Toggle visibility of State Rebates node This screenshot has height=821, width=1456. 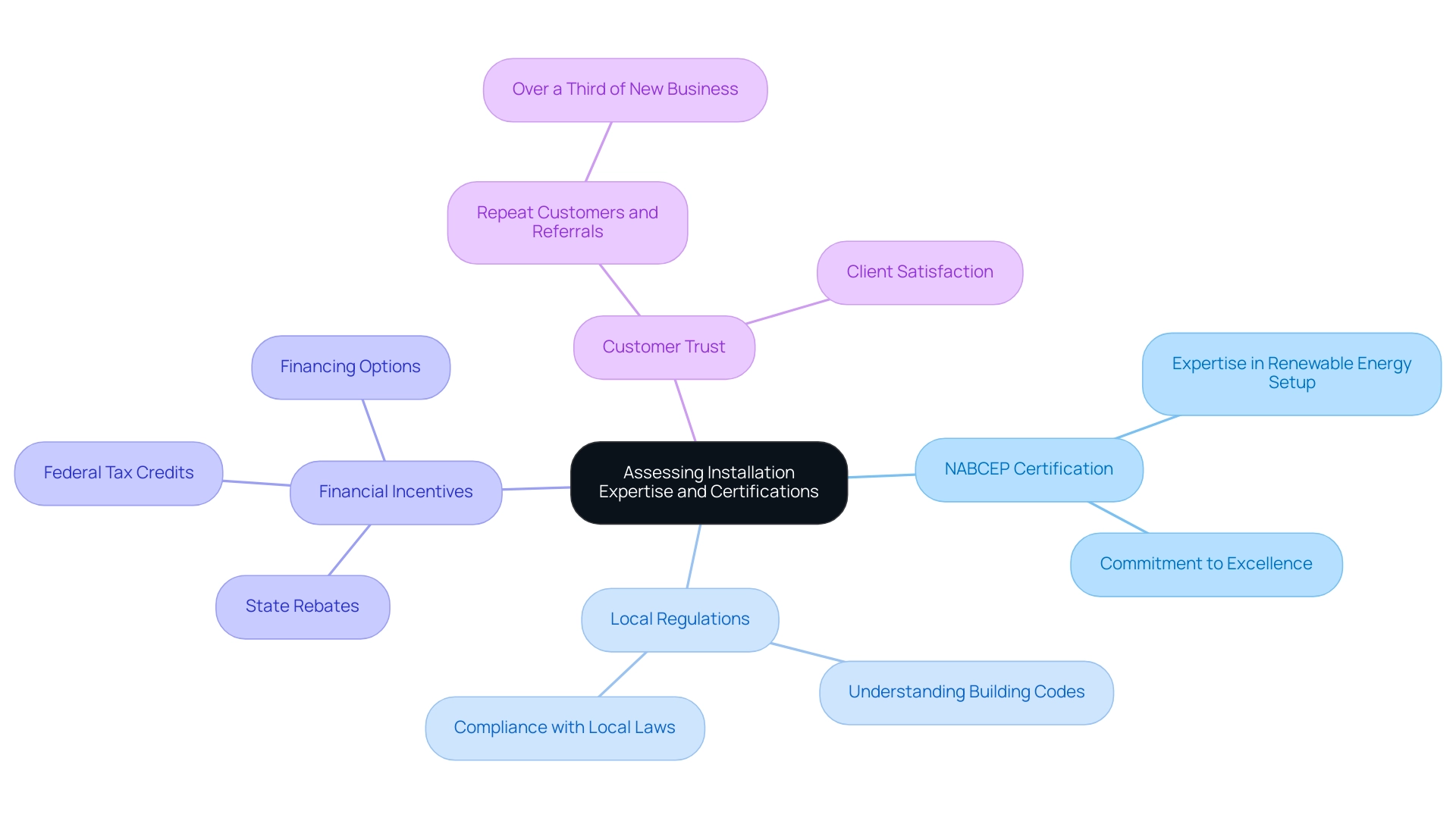pyautogui.click(x=305, y=604)
